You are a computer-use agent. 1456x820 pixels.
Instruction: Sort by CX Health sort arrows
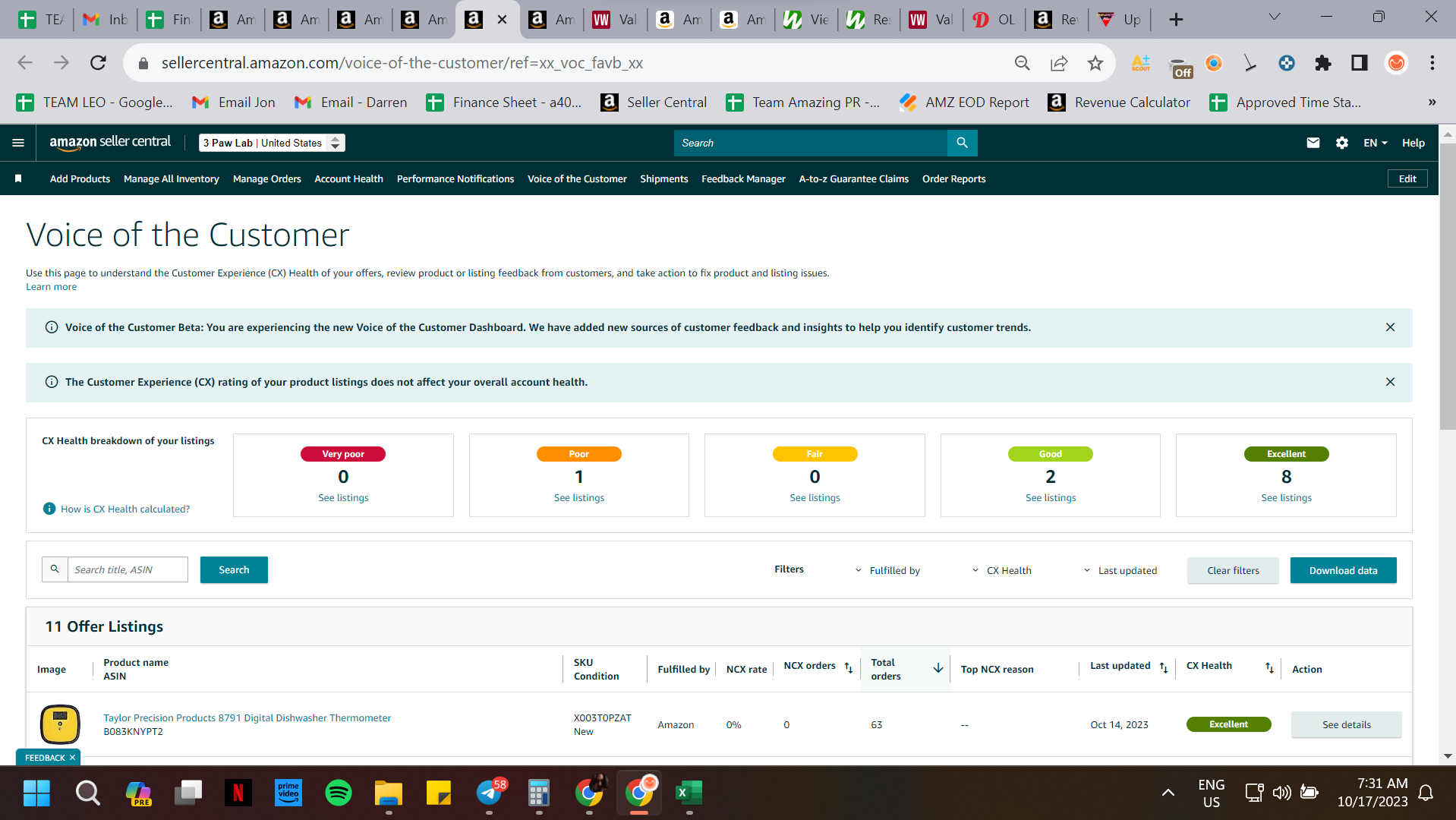click(x=1269, y=668)
